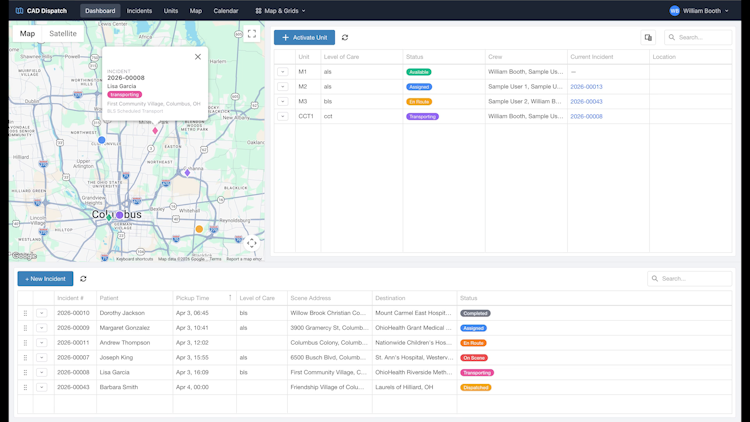Image resolution: width=750 pixels, height=422 pixels.
Task: Expand the M1 unit row
Action: [283, 72]
